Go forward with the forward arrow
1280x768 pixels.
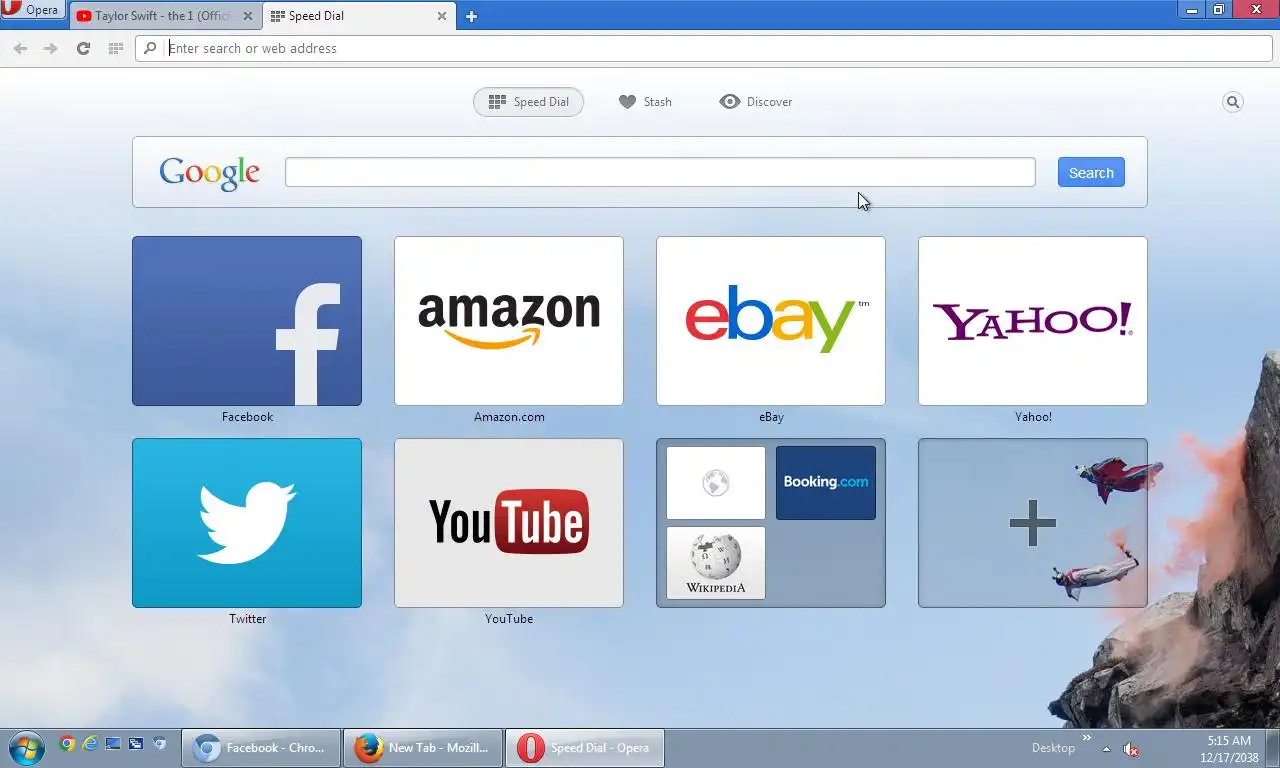(51, 48)
